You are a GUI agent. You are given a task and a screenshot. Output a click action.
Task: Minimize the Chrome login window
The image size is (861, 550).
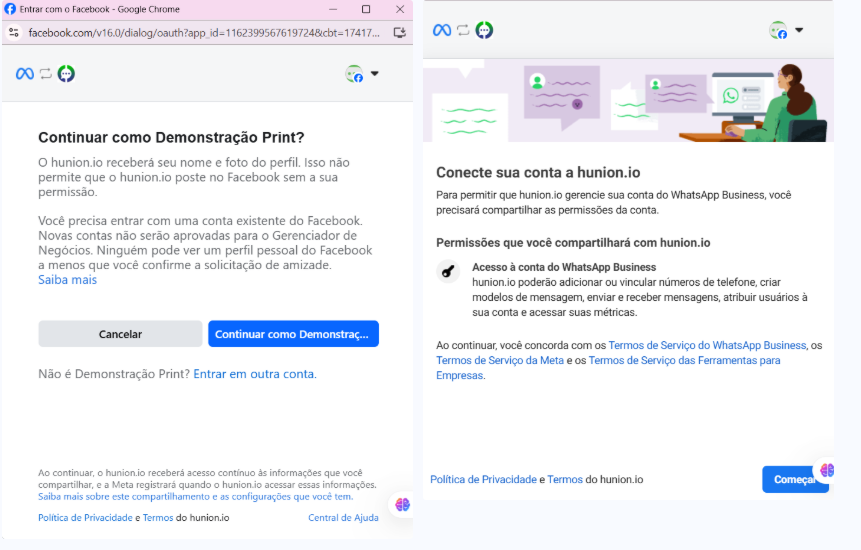[333, 9]
